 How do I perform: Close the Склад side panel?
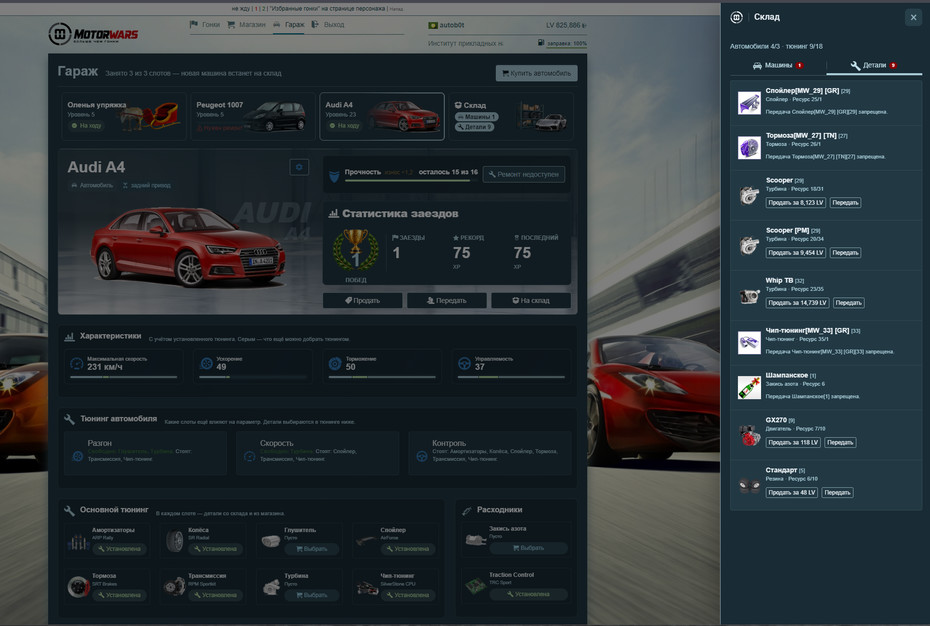913,17
